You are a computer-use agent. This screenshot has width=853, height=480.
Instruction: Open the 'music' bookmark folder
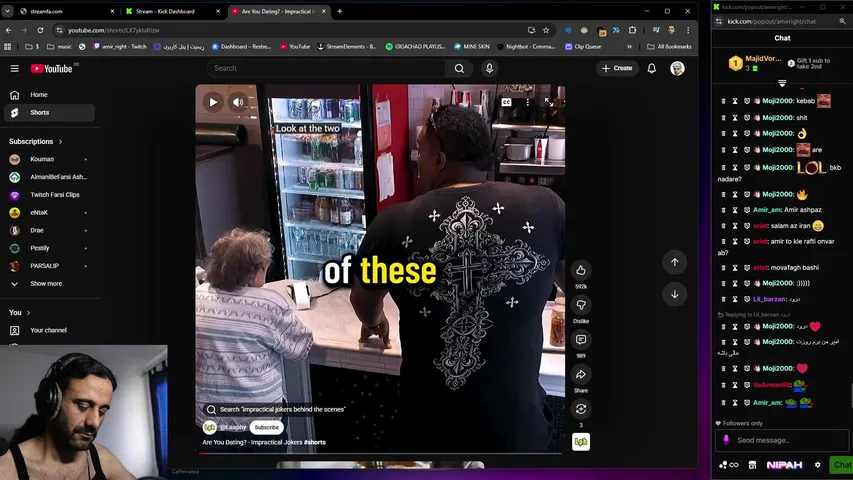tap(59, 47)
